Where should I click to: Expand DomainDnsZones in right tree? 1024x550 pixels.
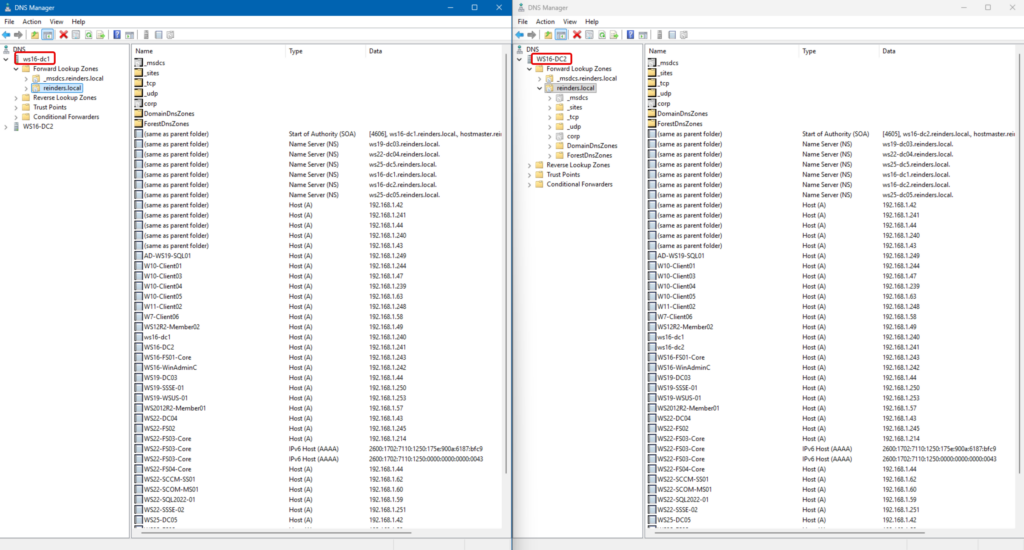point(550,146)
